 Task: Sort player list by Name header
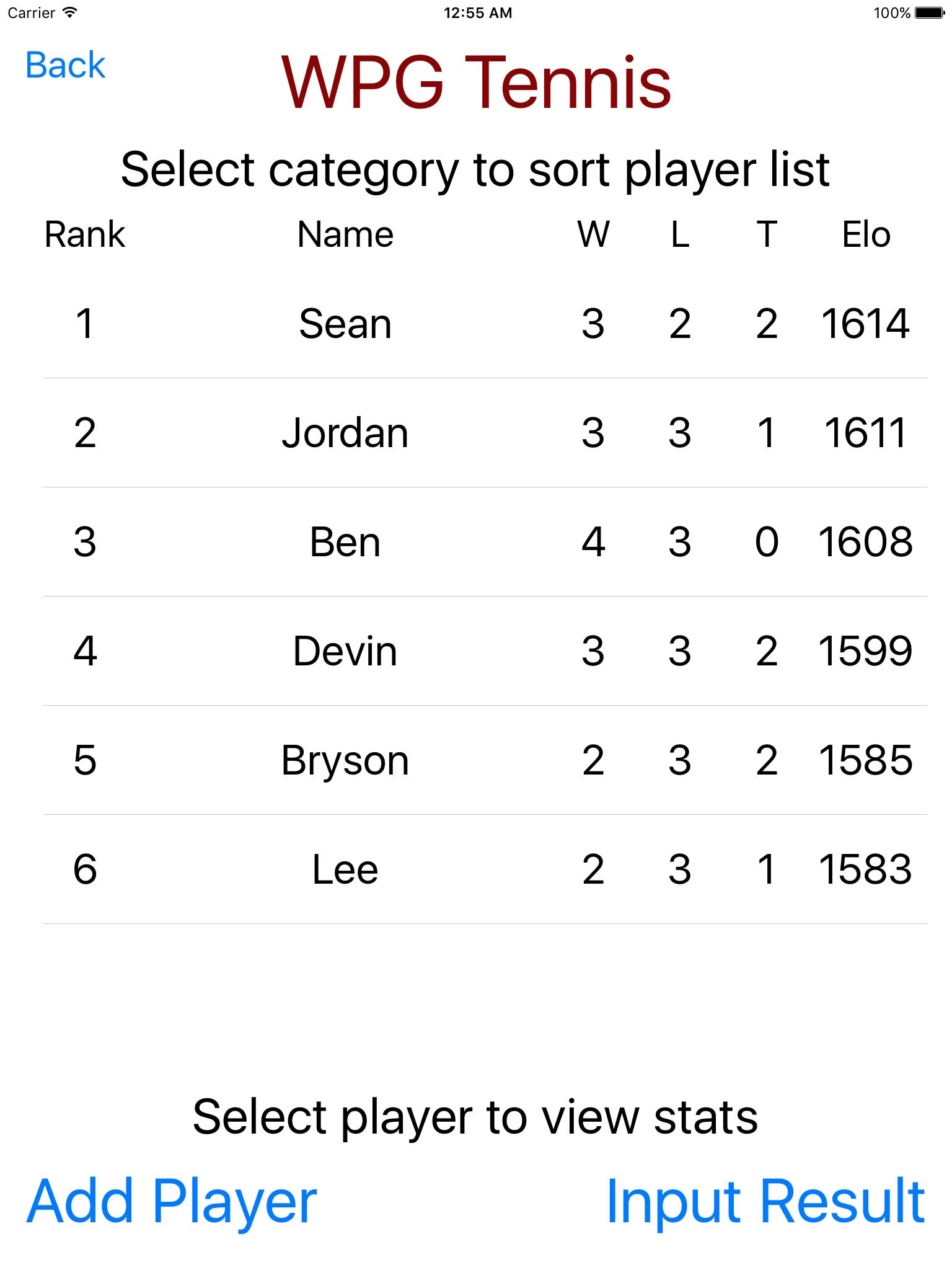(x=345, y=234)
